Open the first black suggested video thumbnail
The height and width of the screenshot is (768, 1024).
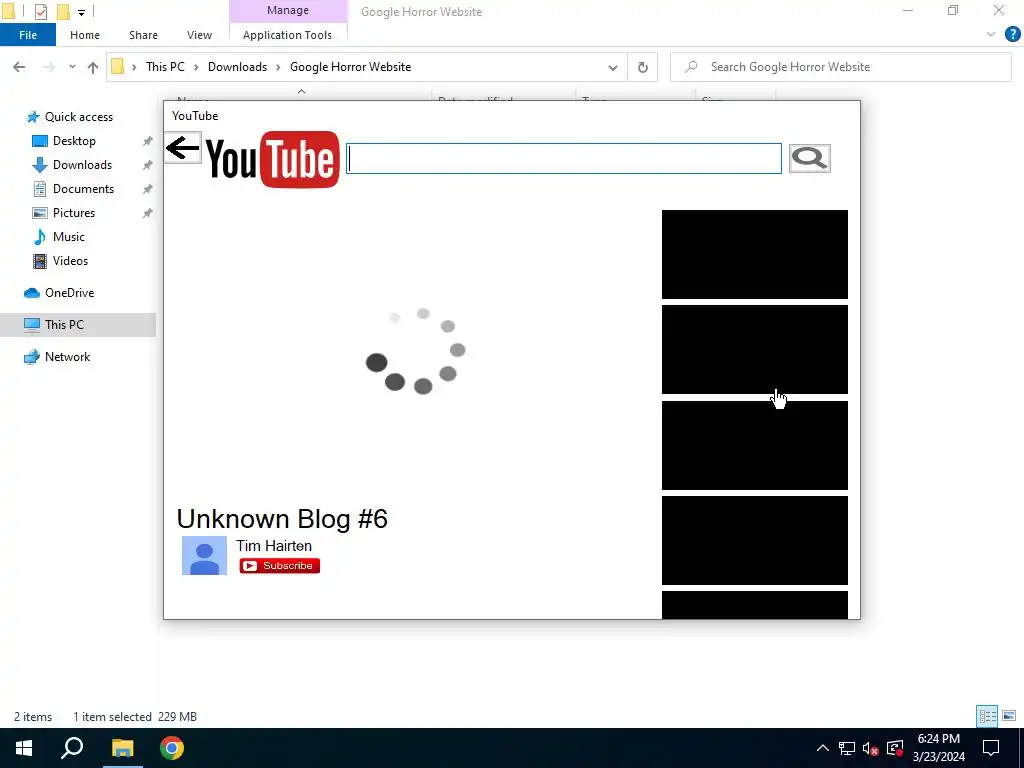[x=755, y=254]
